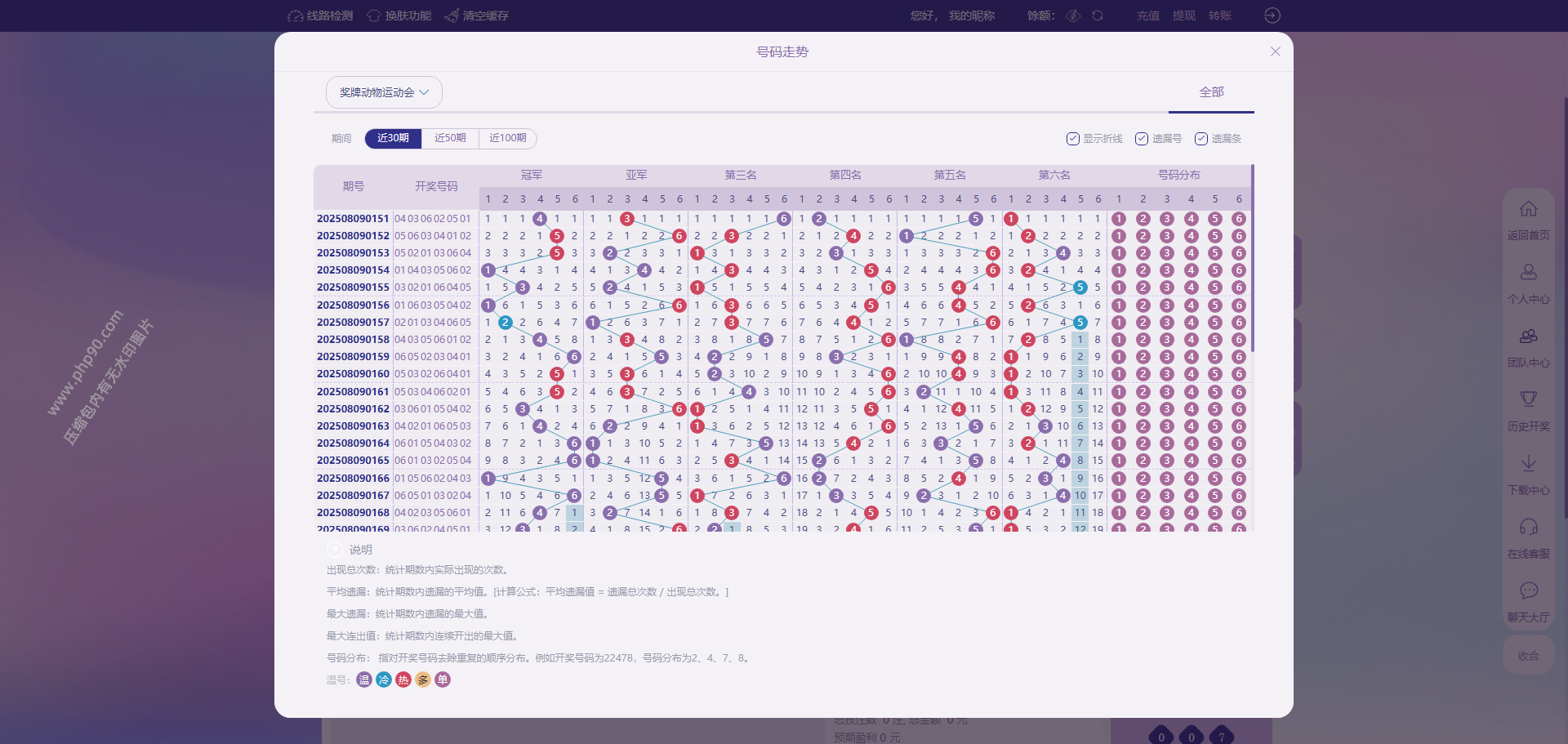Open 历史开奖 trophy icon in sidebar
The height and width of the screenshot is (744, 1568).
[1528, 399]
